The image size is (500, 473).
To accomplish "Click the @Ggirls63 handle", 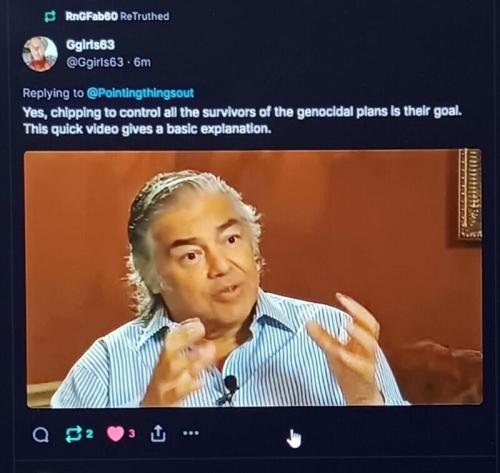I will click(95, 62).
